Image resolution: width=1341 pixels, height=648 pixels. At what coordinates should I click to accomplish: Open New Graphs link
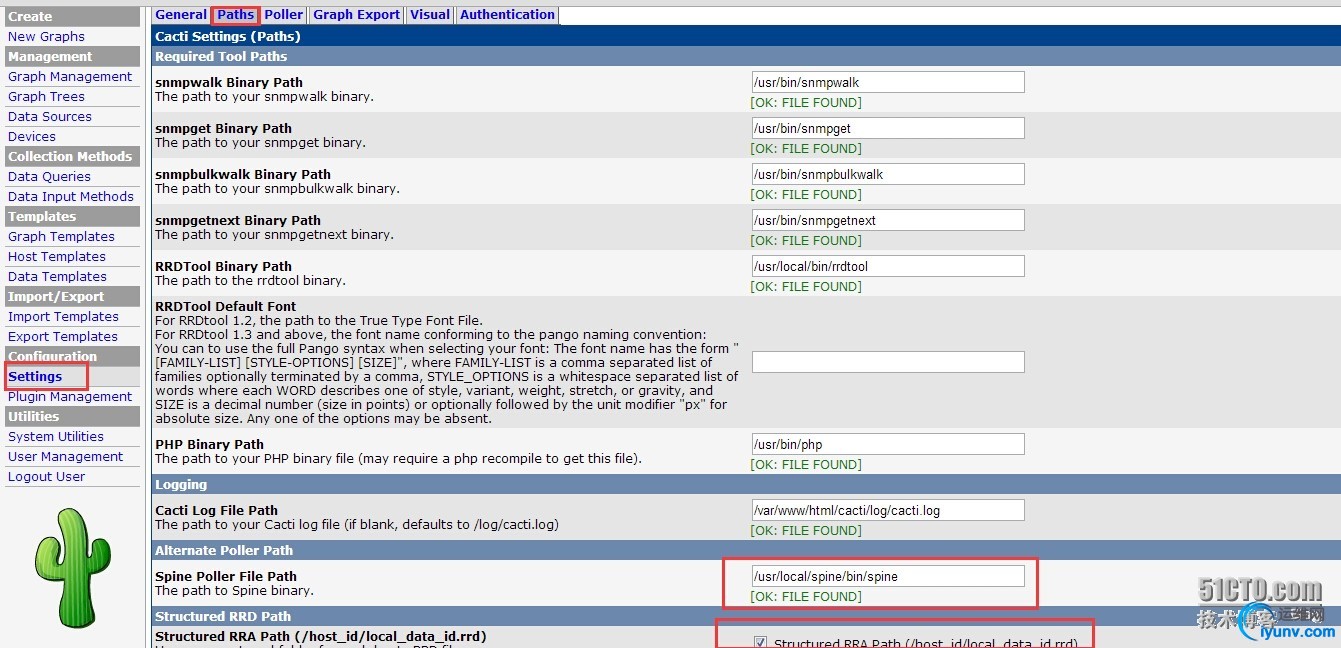point(46,36)
